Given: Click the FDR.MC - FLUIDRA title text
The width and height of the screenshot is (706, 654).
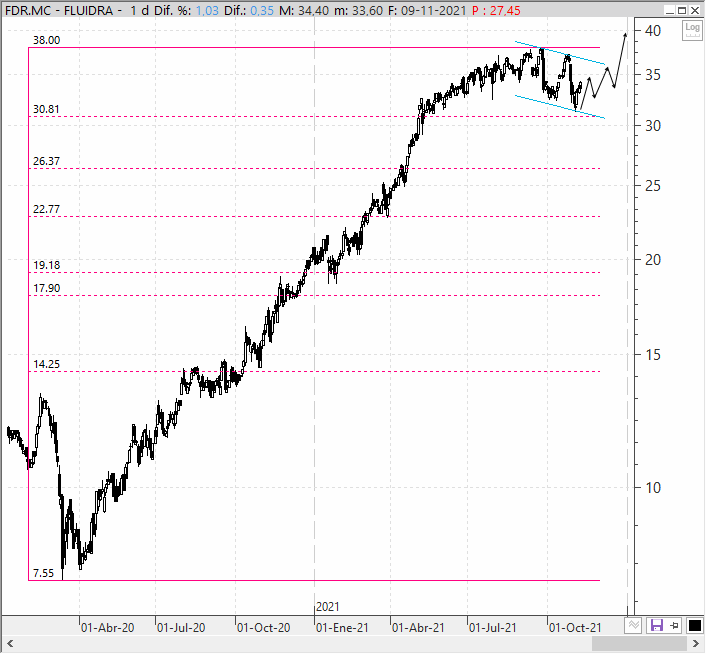Looking at the screenshot, I should tap(59, 10).
